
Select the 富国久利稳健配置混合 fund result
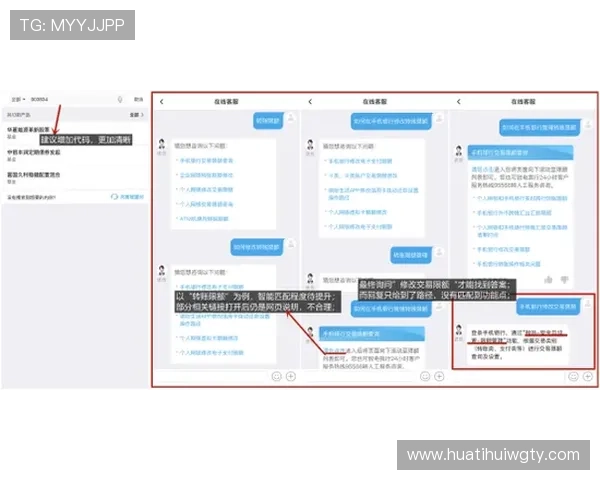tap(75, 178)
